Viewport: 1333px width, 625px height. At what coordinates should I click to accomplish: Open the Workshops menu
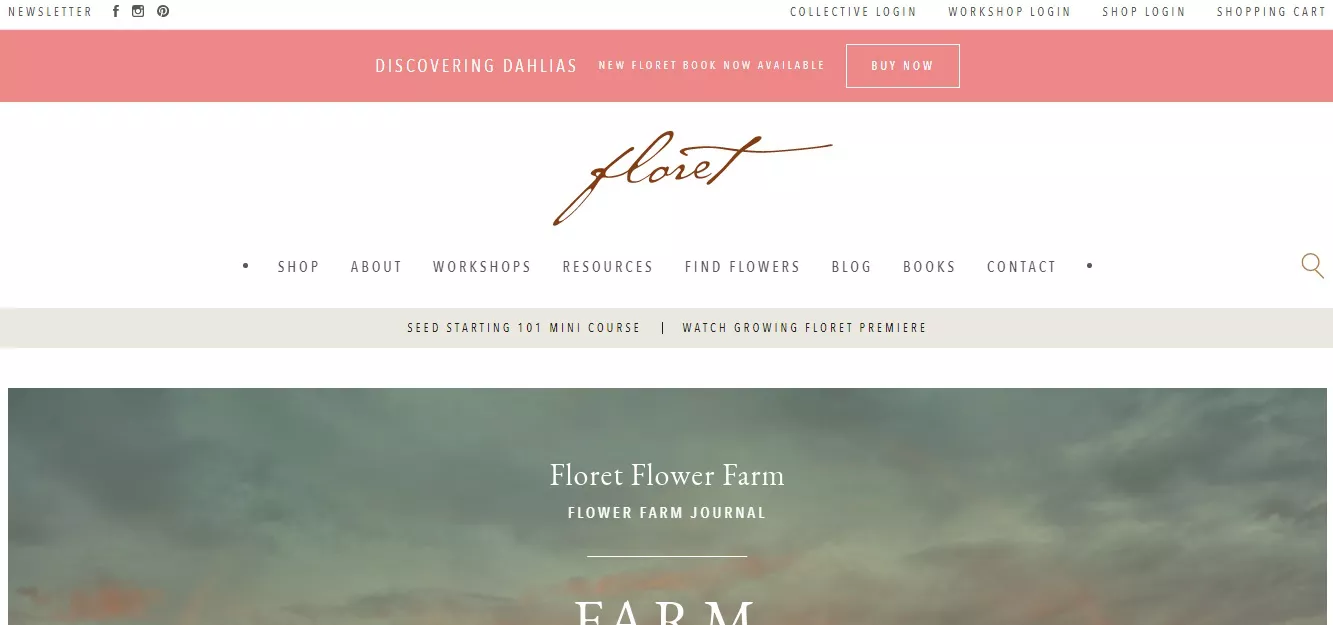[x=482, y=267]
